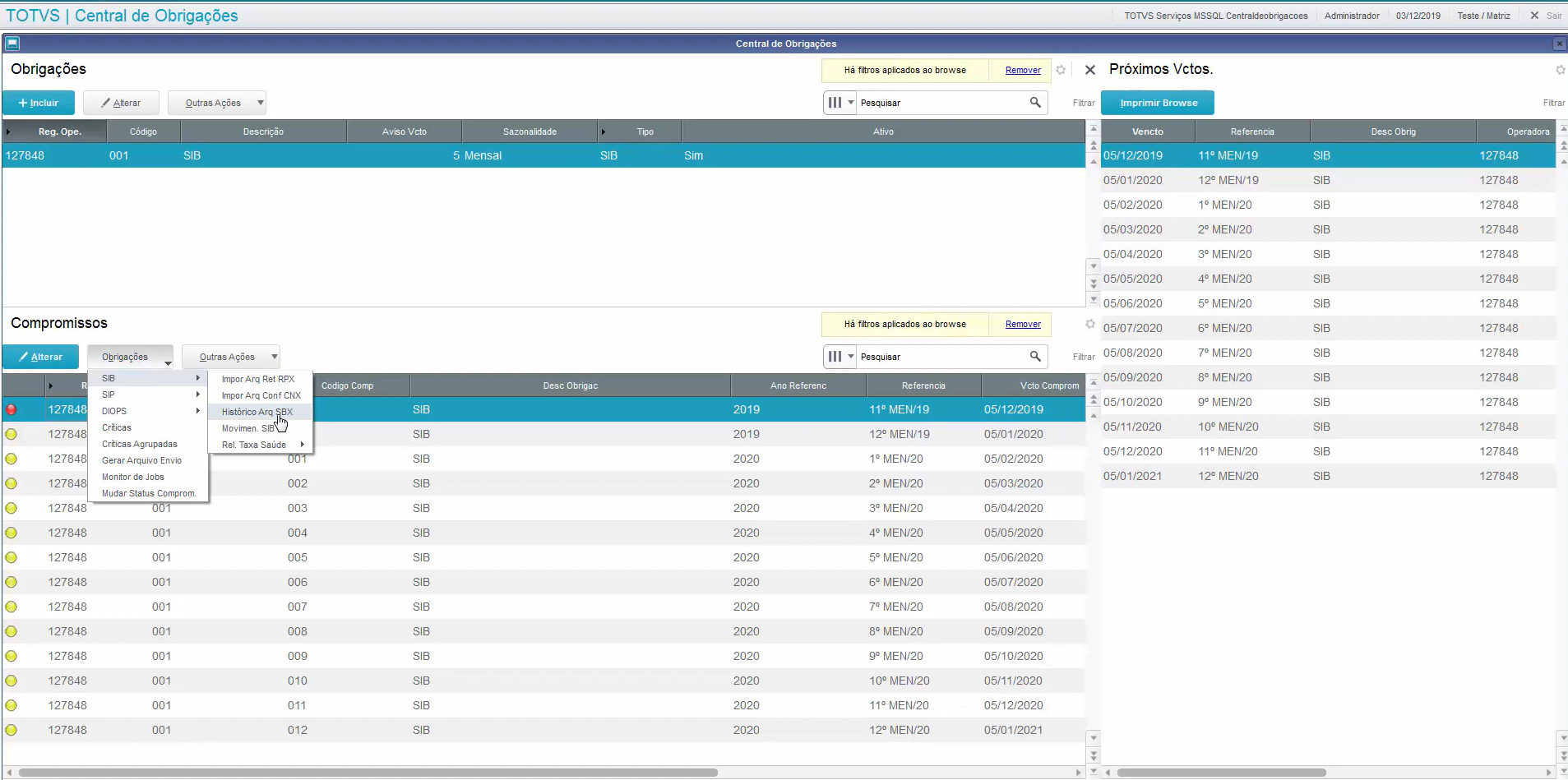
Task: Select Compromissos row due 05/09/2020
Action: coord(543,631)
